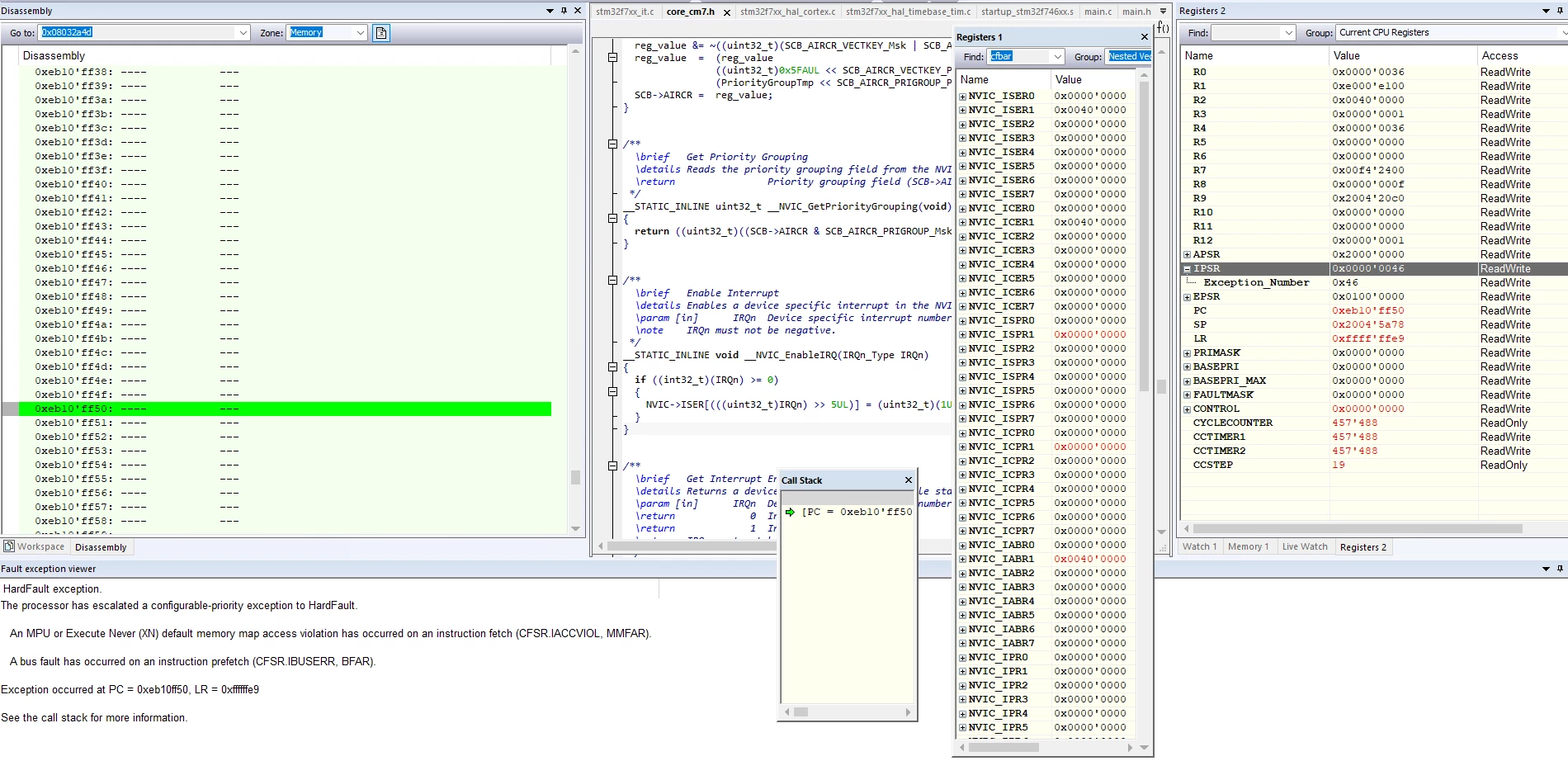
Task: Click the function list f() icon
Action: pyautogui.click(x=1163, y=27)
